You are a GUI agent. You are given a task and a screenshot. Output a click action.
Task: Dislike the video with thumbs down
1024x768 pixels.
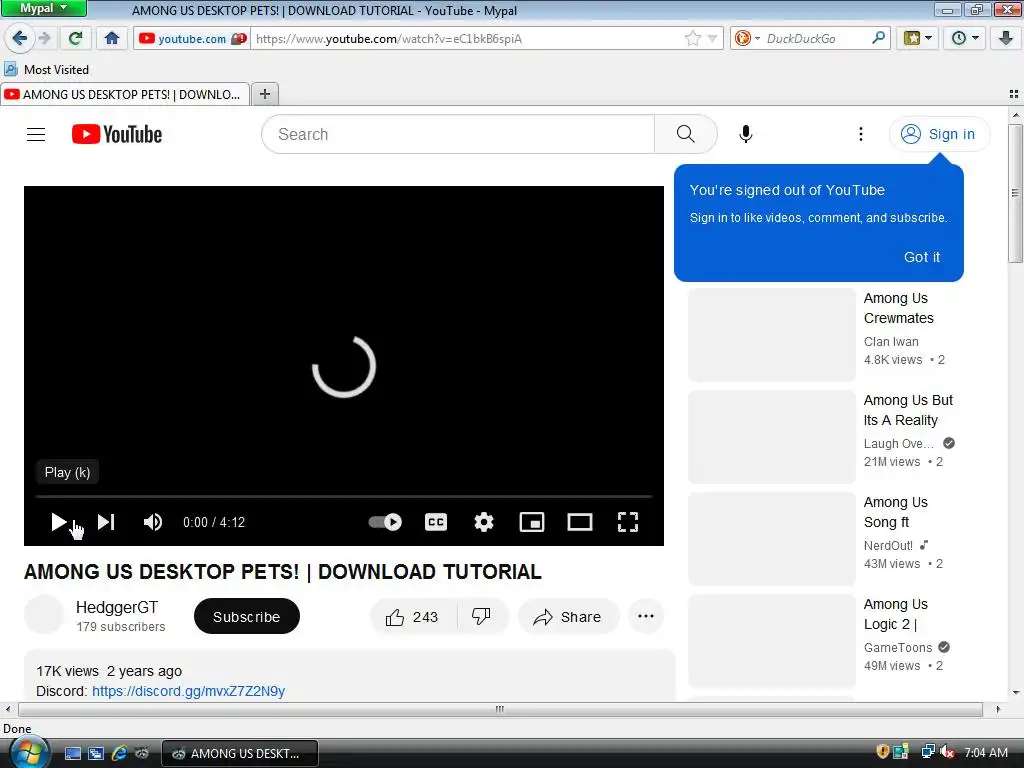[x=482, y=616]
